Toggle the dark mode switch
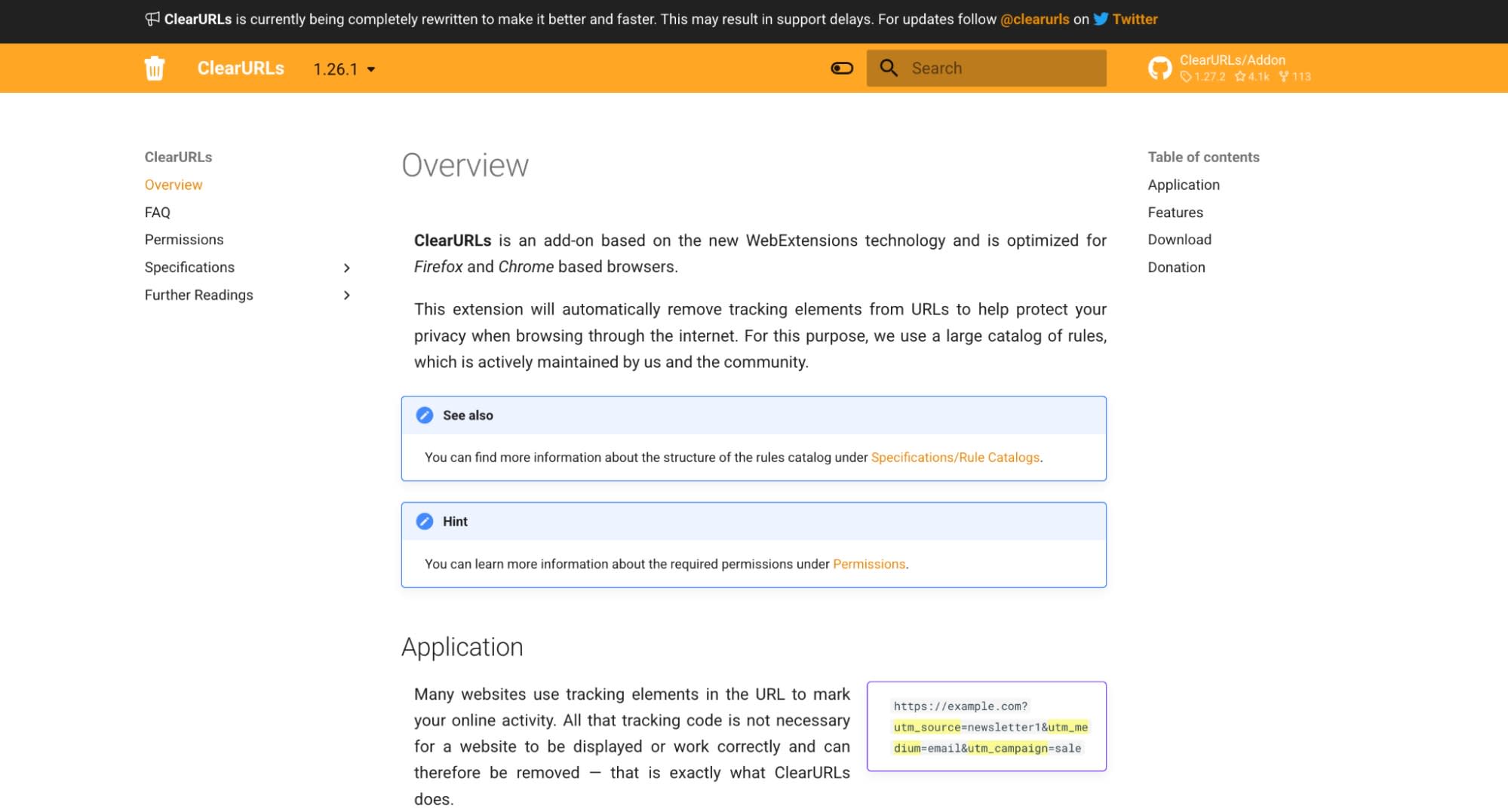1508x812 pixels. [x=841, y=68]
